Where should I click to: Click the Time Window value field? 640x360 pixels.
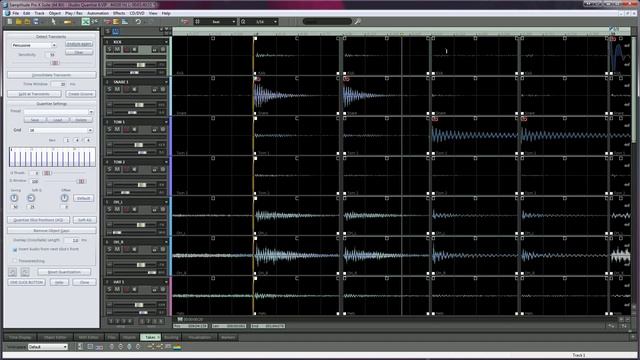[58, 84]
